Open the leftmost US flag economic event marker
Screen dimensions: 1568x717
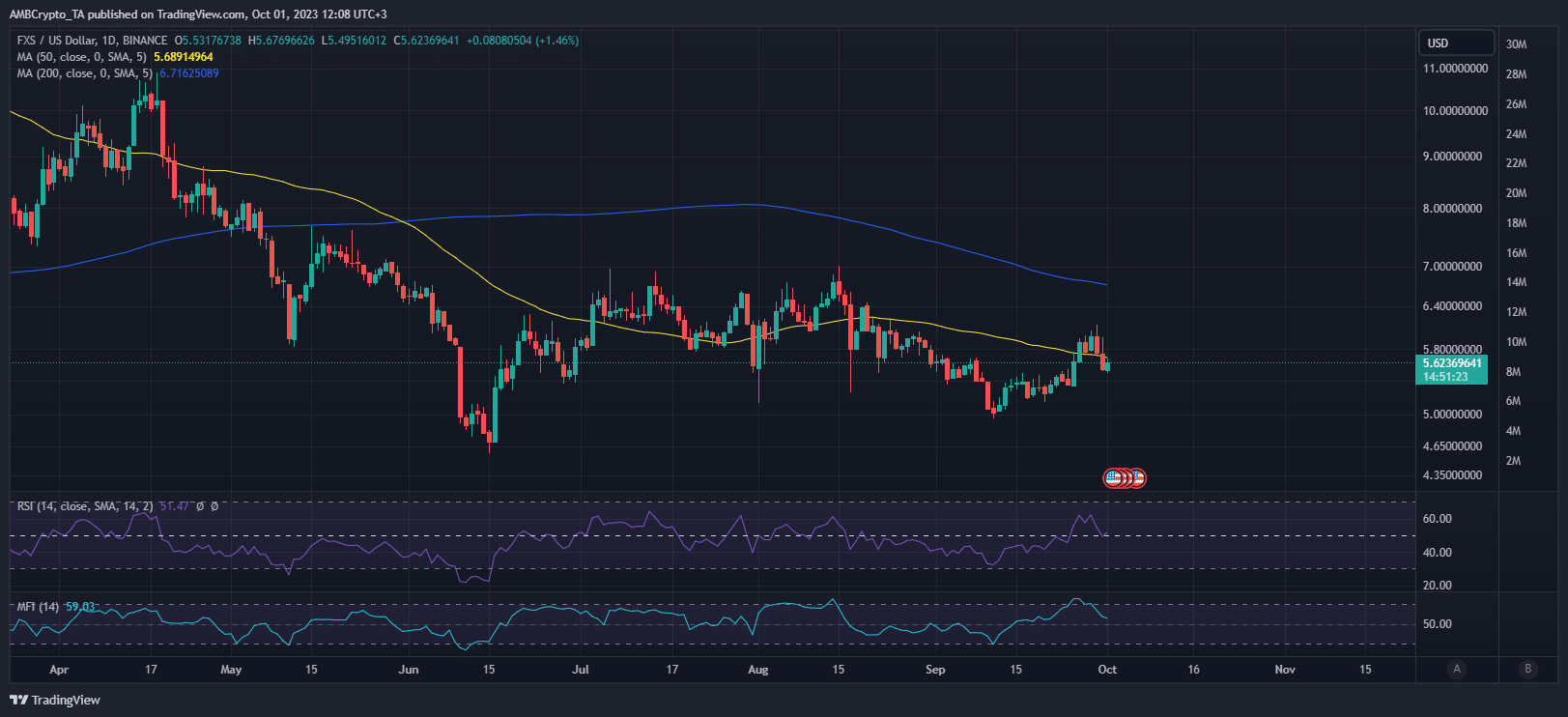[x=1112, y=477]
